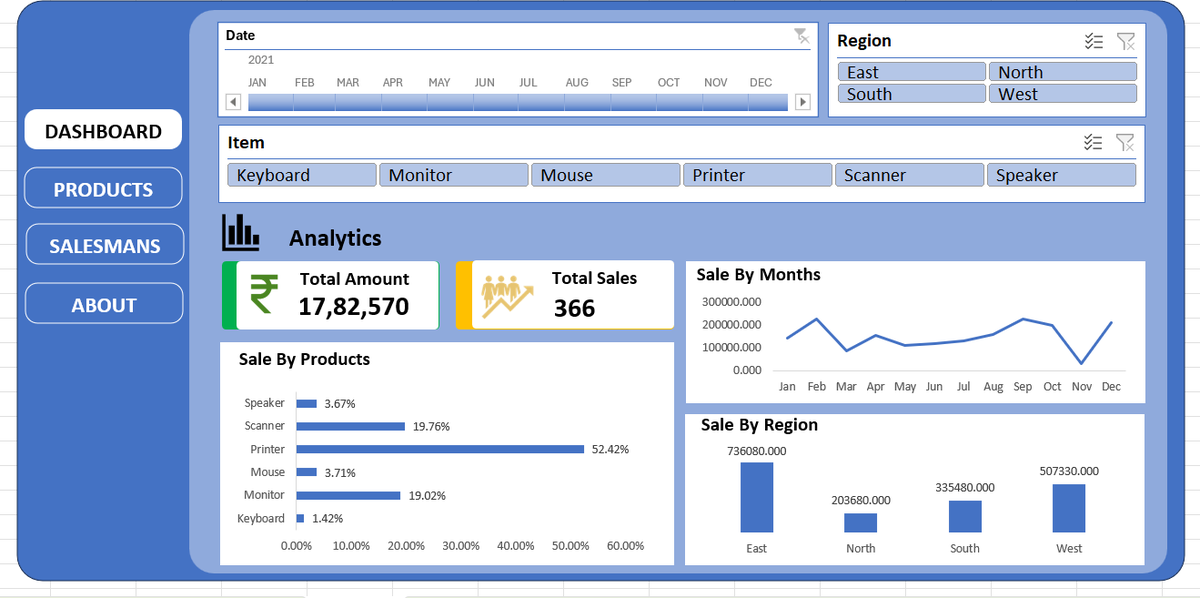Select FEB on the Date timeline
Image resolution: width=1200 pixels, height=598 pixels.
316,102
